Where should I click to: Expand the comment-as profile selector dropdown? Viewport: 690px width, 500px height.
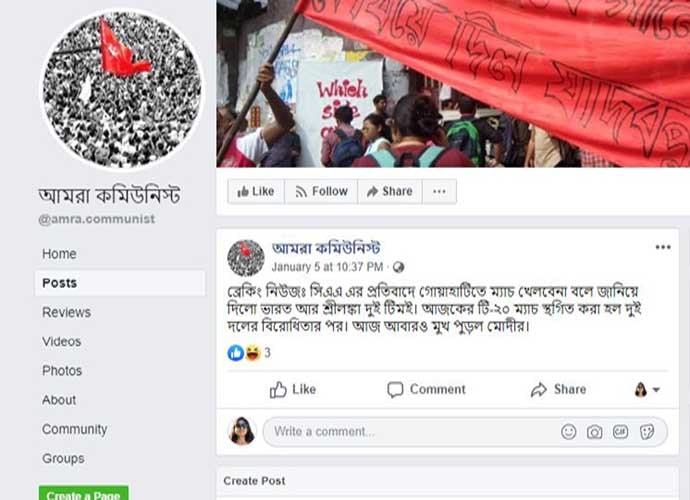[647, 390]
